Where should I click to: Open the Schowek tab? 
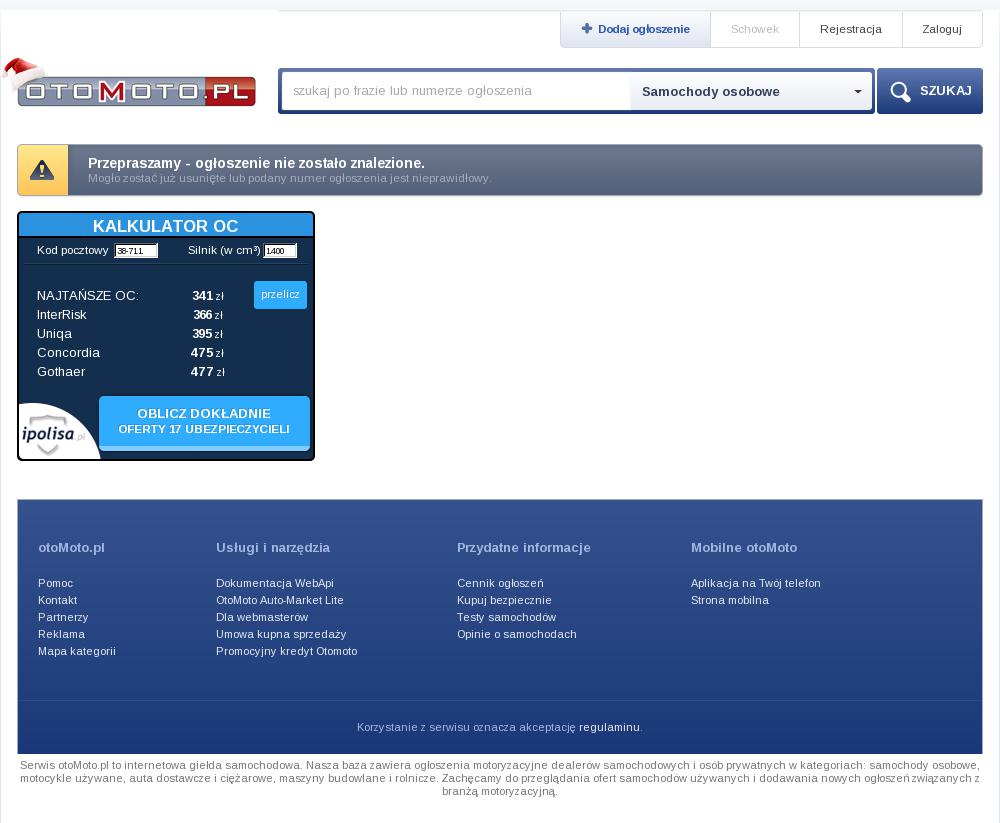[754, 29]
